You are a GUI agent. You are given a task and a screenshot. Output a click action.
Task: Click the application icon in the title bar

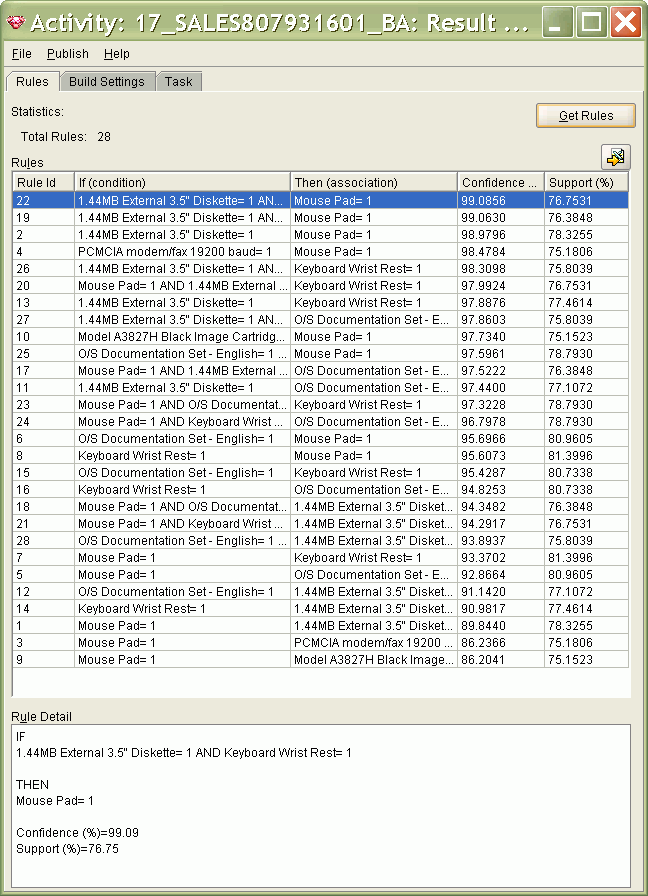(x=15, y=23)
